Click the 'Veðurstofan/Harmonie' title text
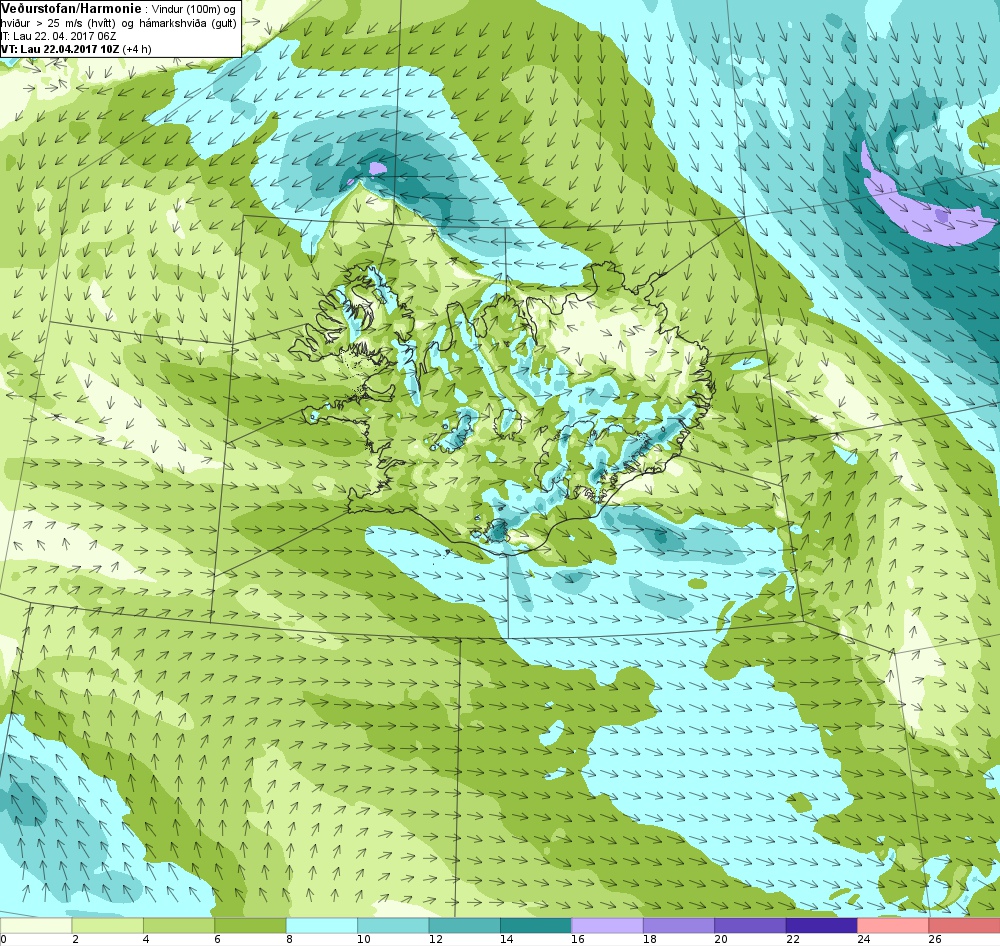The height and width of the screenshot is (946, 1000). point(70,10)
